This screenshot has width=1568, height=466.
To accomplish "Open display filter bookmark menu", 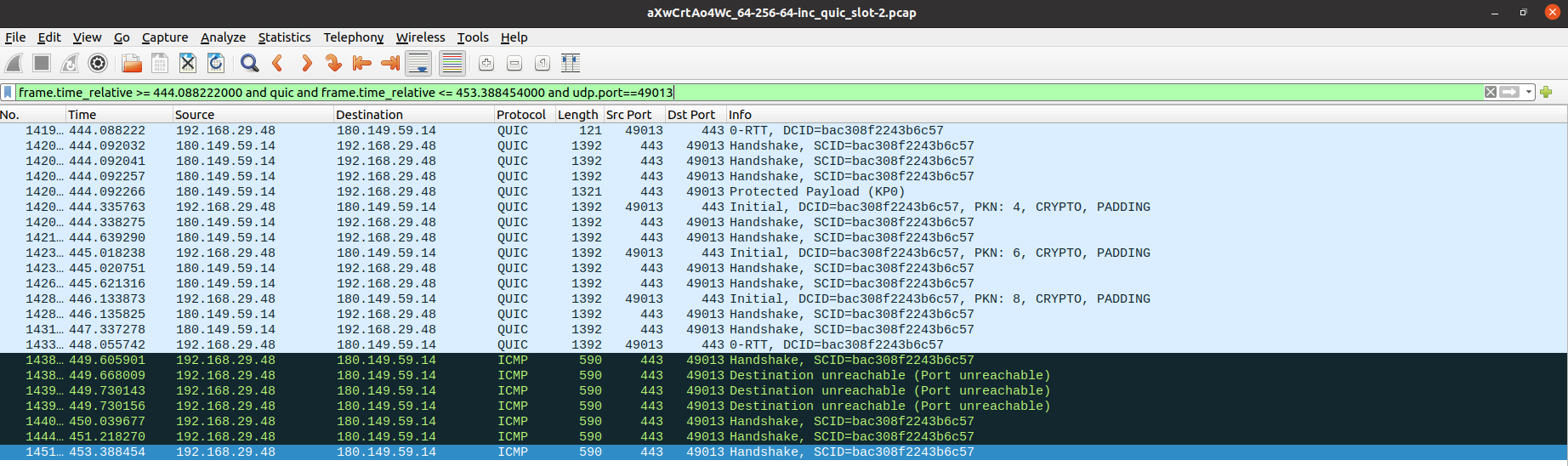I will [9, 92].
